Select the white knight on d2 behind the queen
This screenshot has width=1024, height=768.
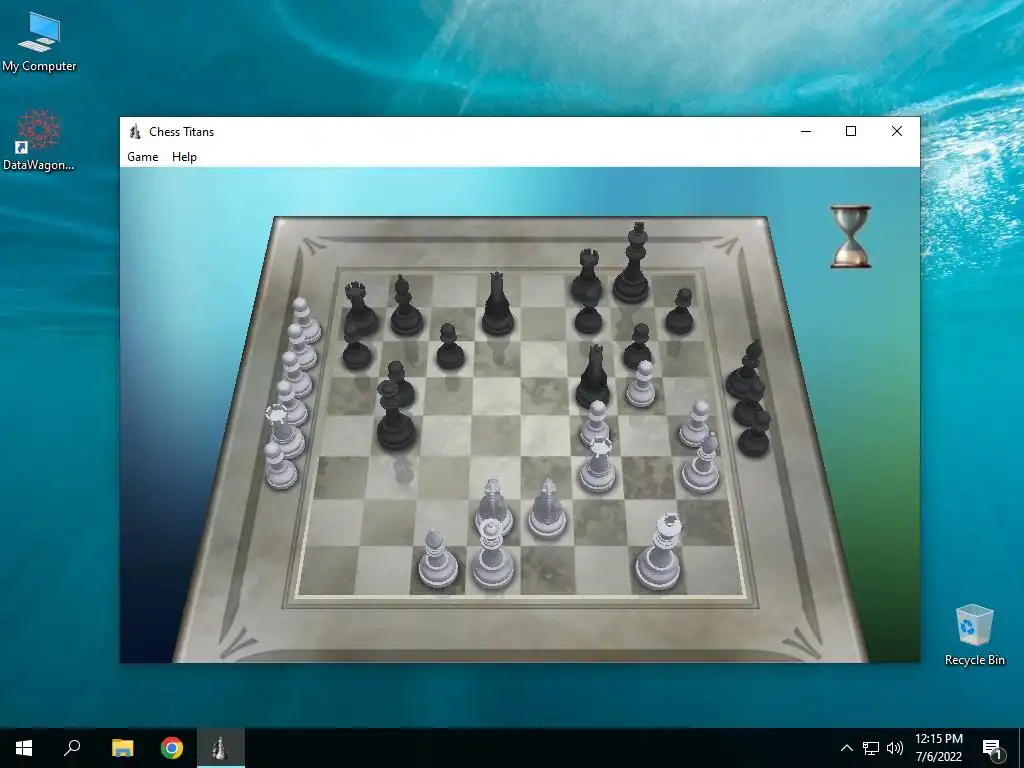pyautogui.click(x=494, y=500)
